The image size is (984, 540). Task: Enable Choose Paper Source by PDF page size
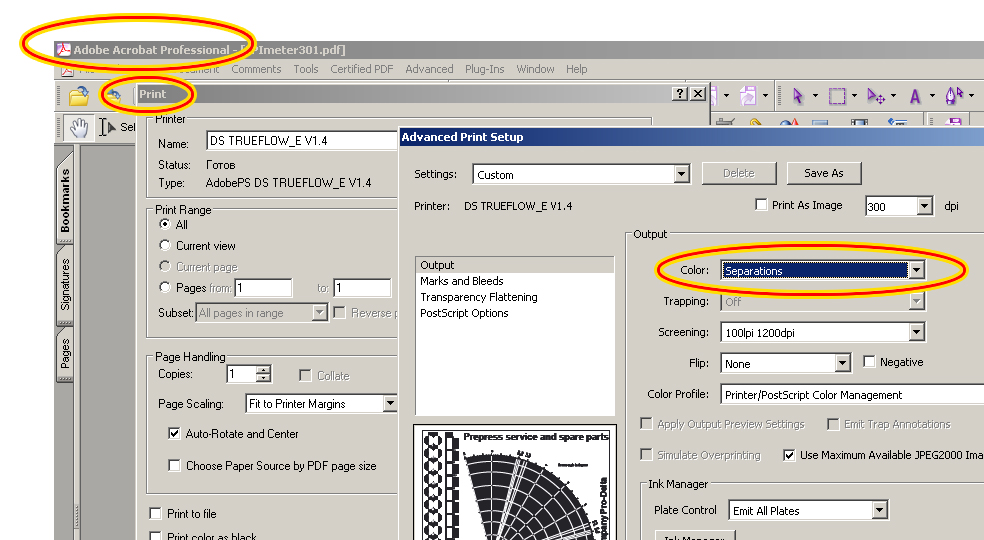[x=174, y=465]
